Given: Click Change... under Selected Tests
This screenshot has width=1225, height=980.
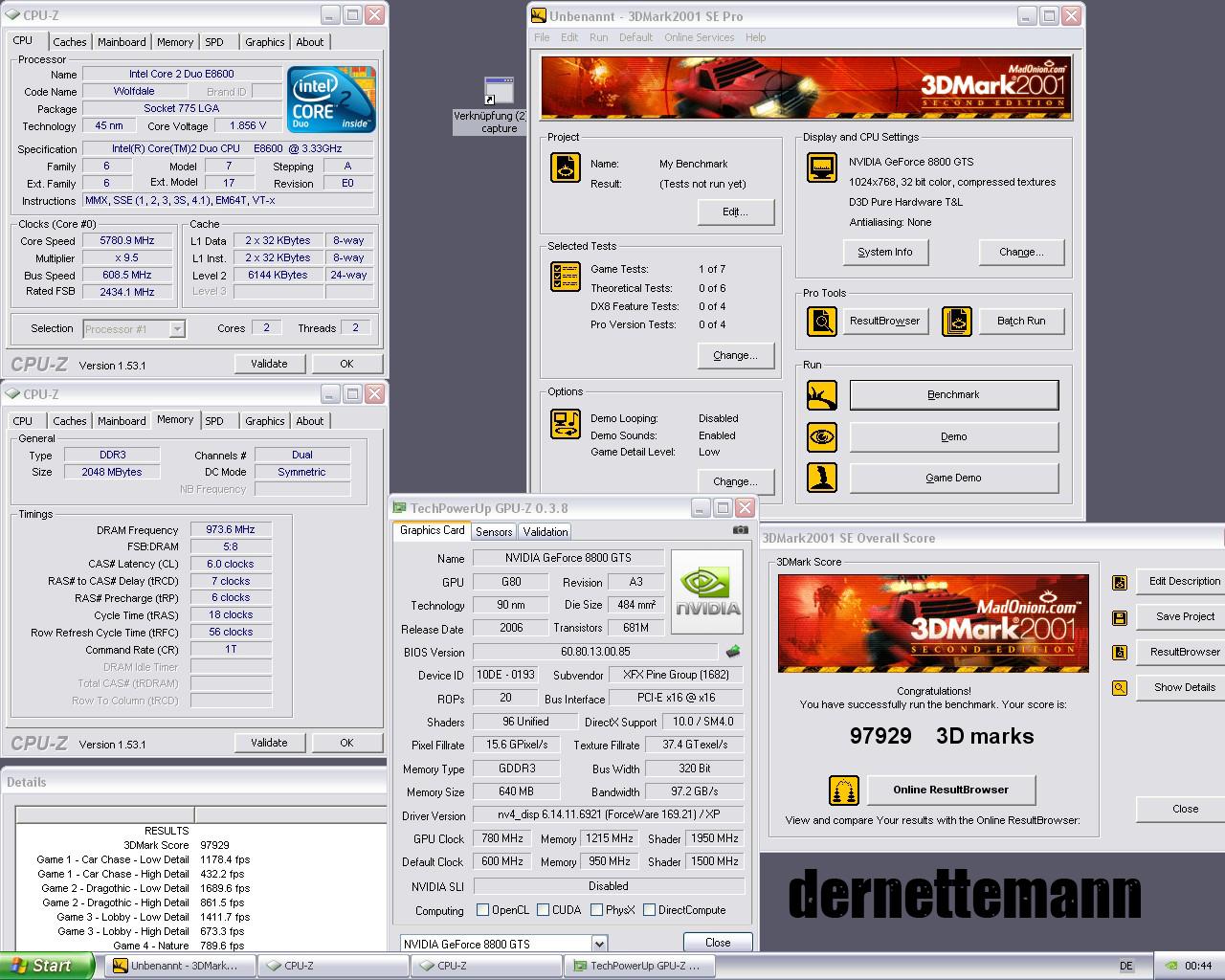Looking at the screenshot, I should (735, 355).
